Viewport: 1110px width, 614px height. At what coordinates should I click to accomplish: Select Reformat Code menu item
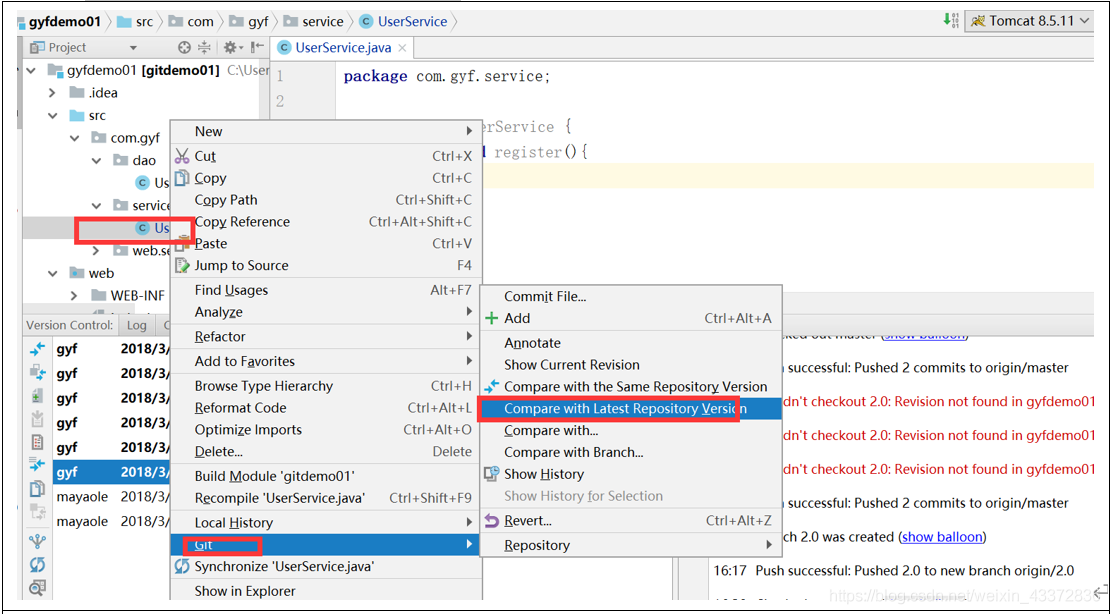[326, 408]
